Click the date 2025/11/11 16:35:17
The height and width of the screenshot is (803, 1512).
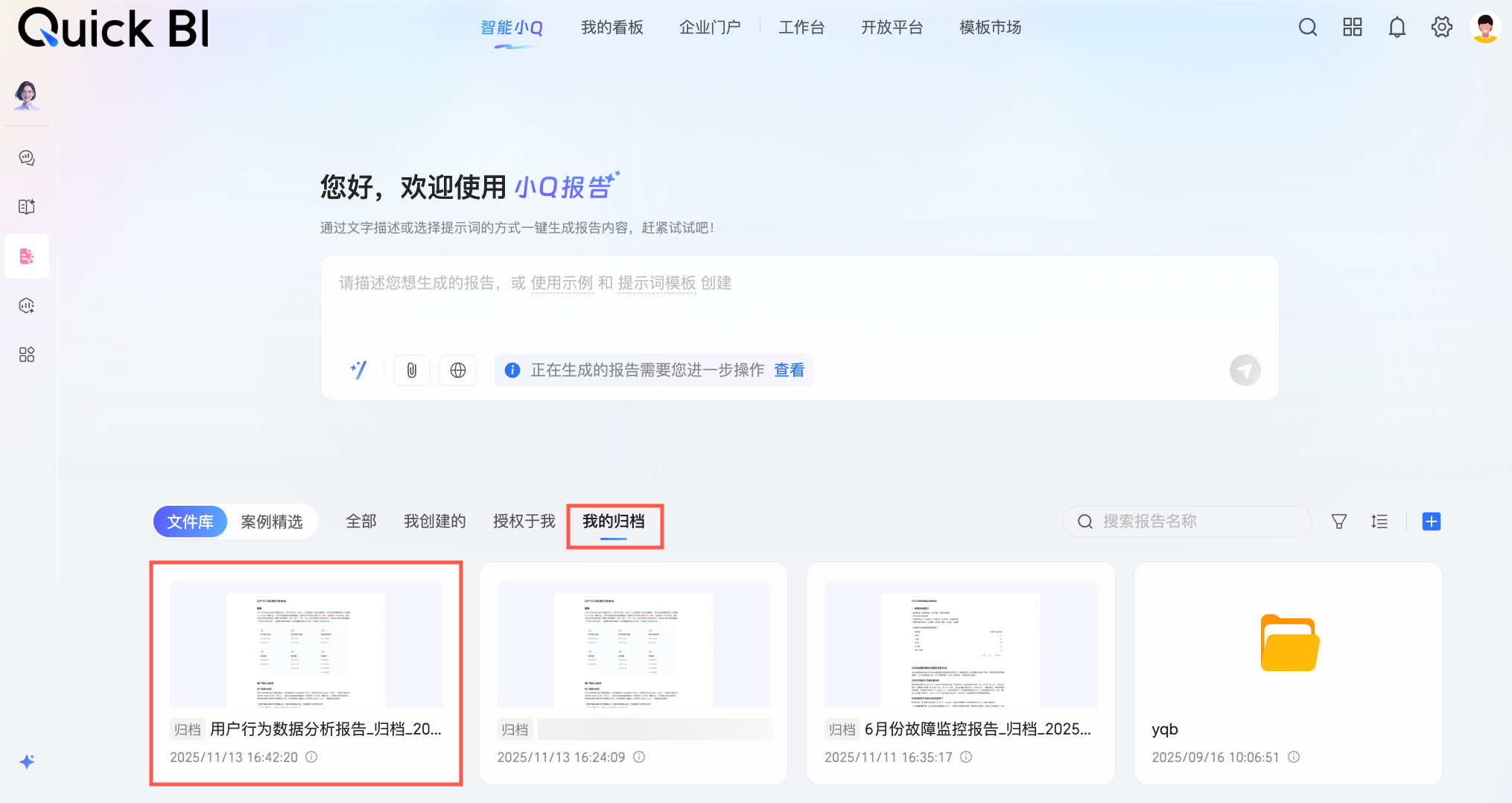[x=889, y=757]
